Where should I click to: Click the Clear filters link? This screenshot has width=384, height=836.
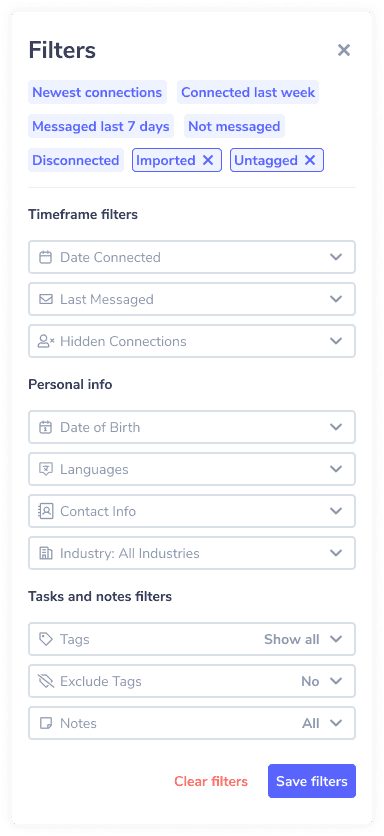(x=211, y=781)
